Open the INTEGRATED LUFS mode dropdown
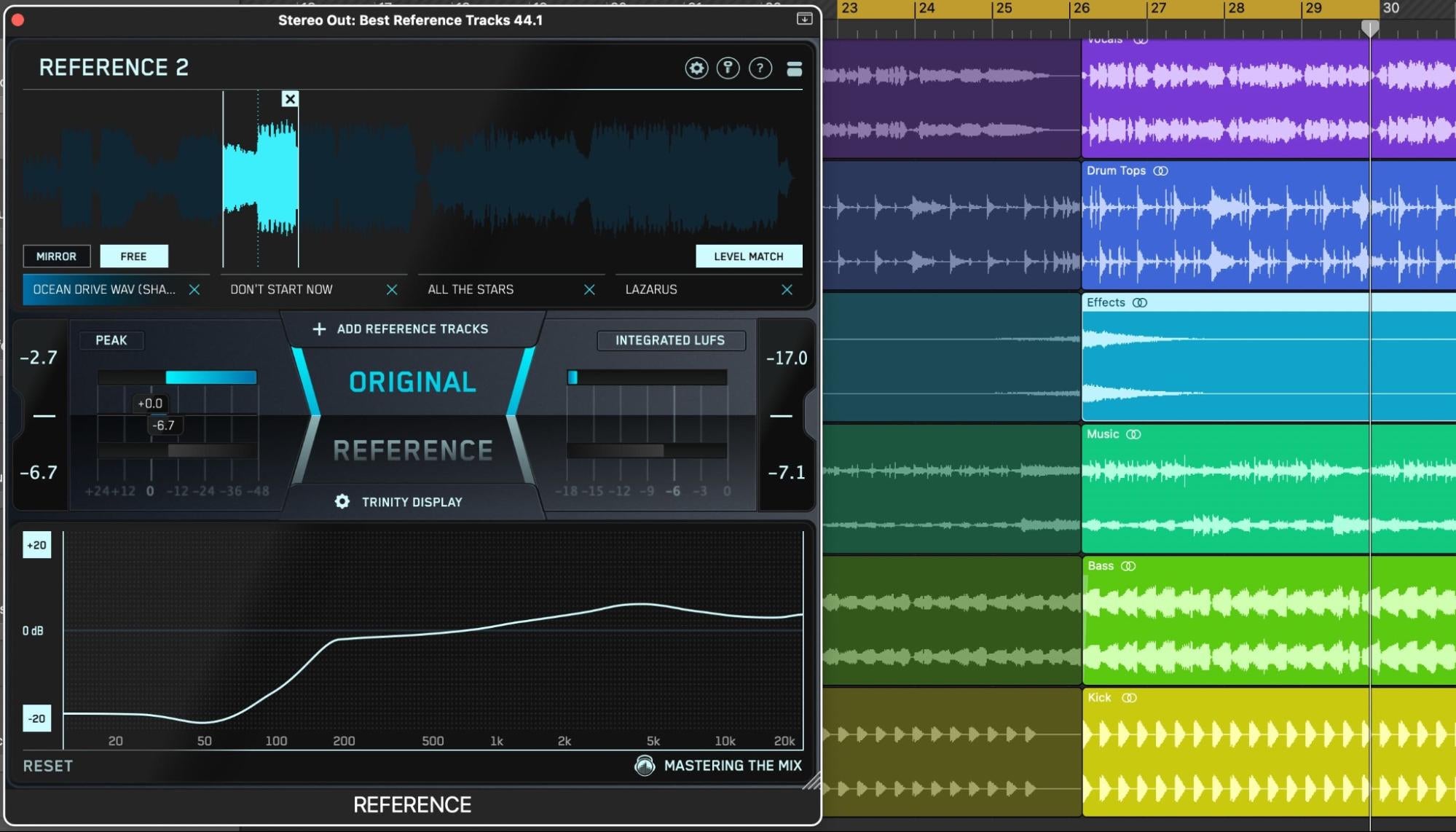Viewport: 1456px width, 832px height. click(671, 340)
